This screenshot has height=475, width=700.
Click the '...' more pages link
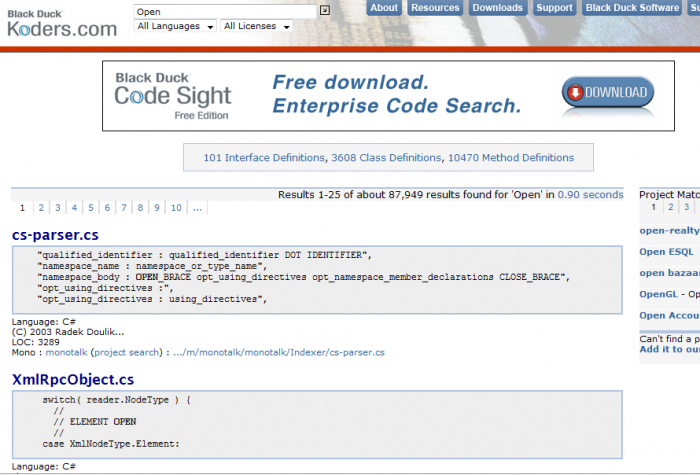pos(197,208)
